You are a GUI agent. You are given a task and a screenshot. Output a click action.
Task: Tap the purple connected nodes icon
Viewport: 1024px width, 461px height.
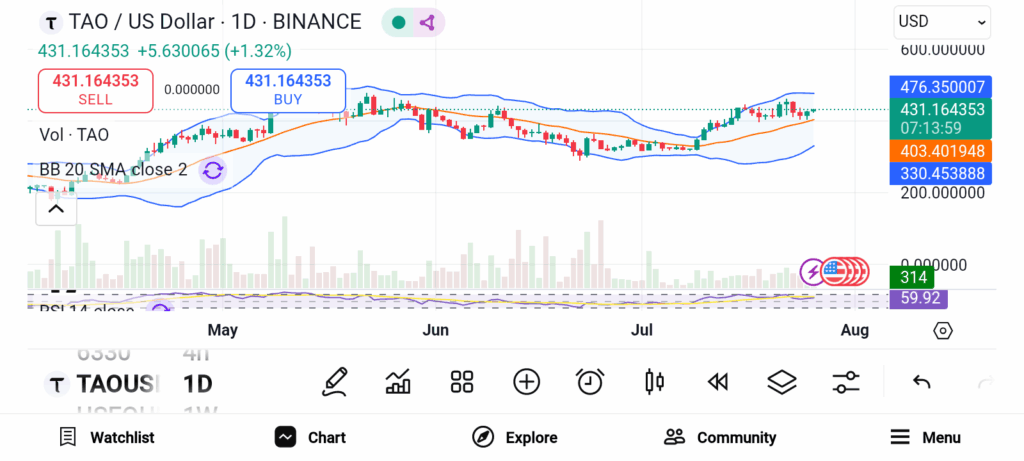[427, 23]
